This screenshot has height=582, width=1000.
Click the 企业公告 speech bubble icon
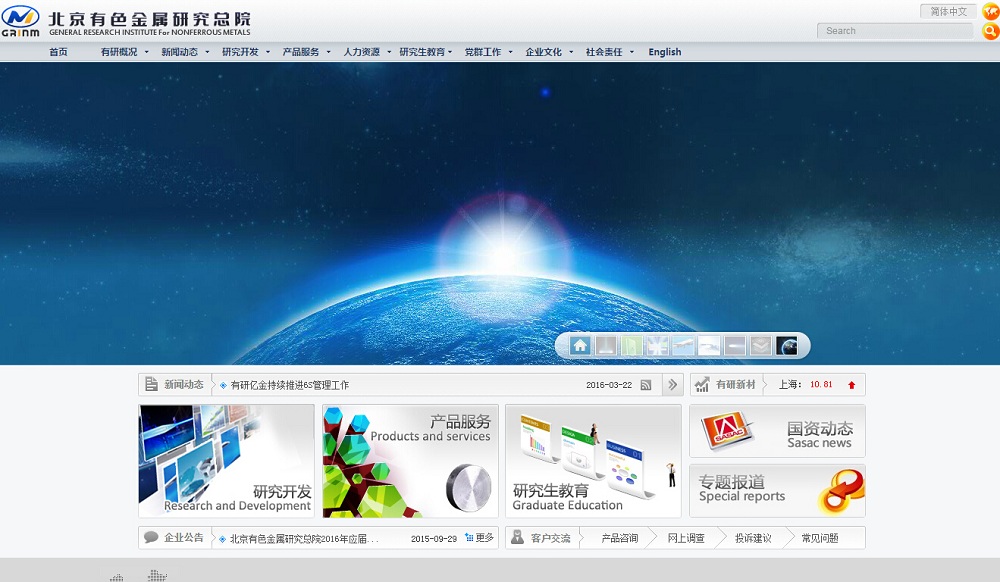pyautogui.click(x=151, y=537)
